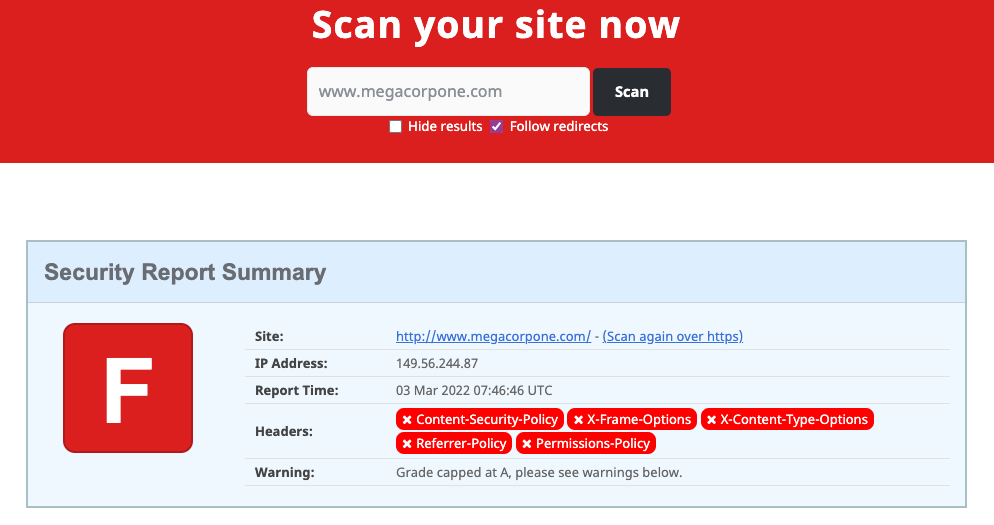
Task: Click the report time 03 Mar 2022 value
Action: tap(474, 391)
